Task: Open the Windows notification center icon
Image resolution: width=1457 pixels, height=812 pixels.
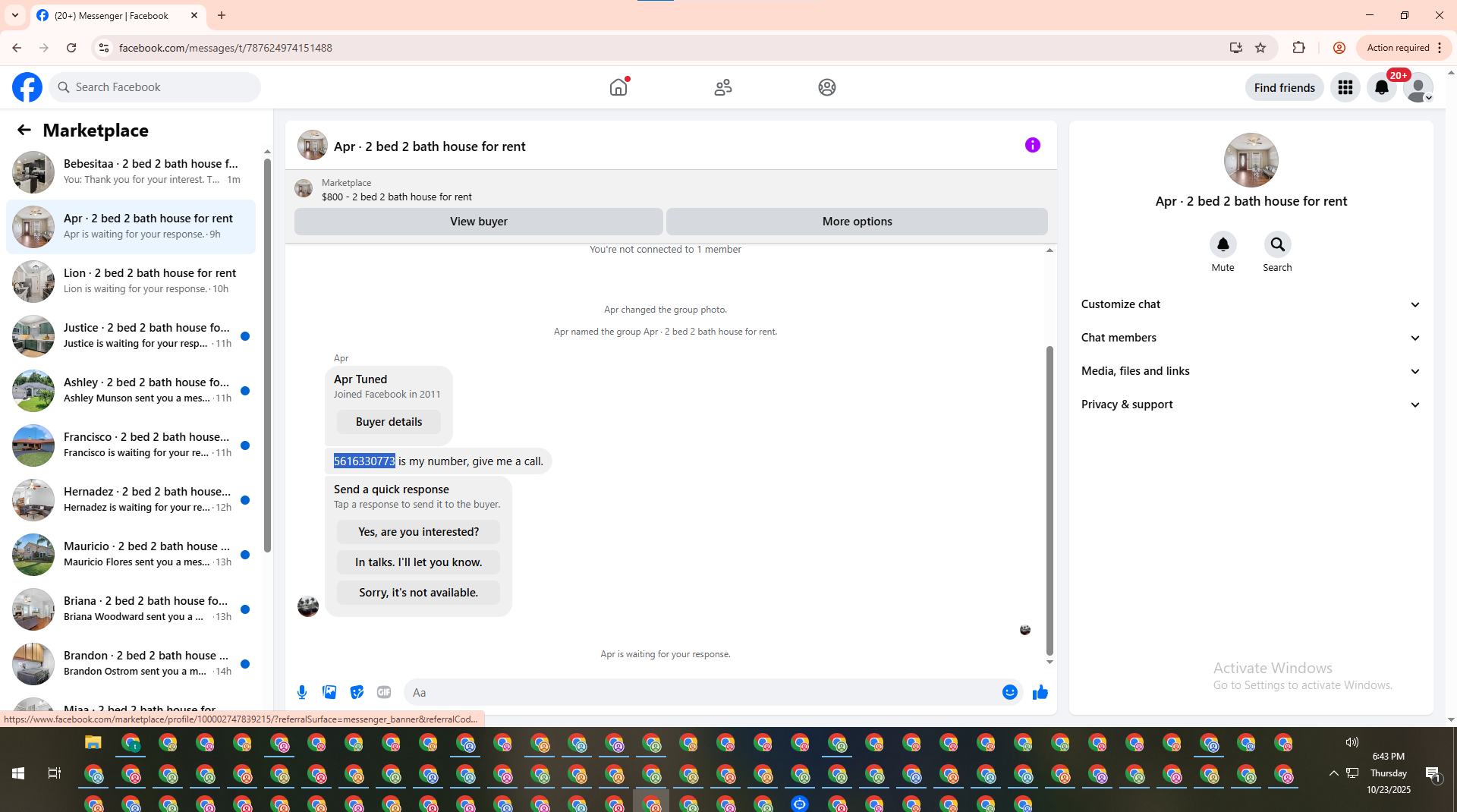Action: [1433, 773]
